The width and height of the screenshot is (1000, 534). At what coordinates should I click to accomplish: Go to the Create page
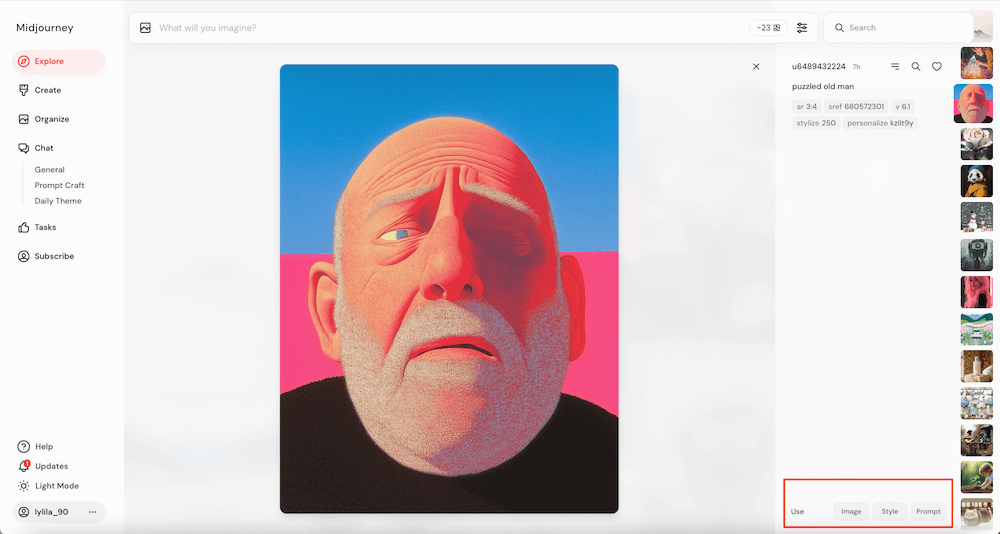[47, 90]
